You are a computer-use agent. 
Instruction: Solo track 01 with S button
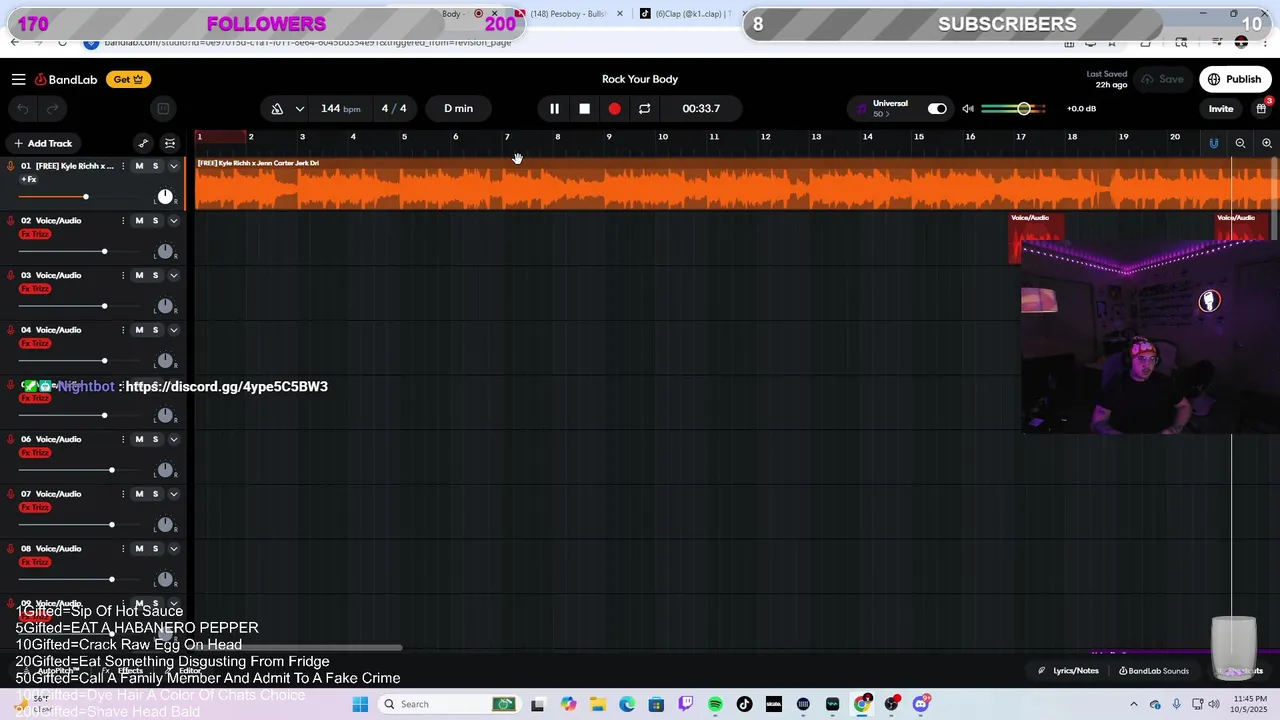[x=155, y=166]
